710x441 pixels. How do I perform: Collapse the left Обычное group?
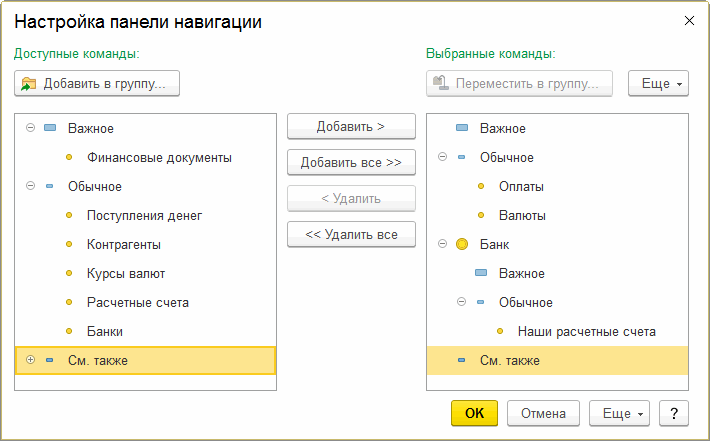[30, 186]
